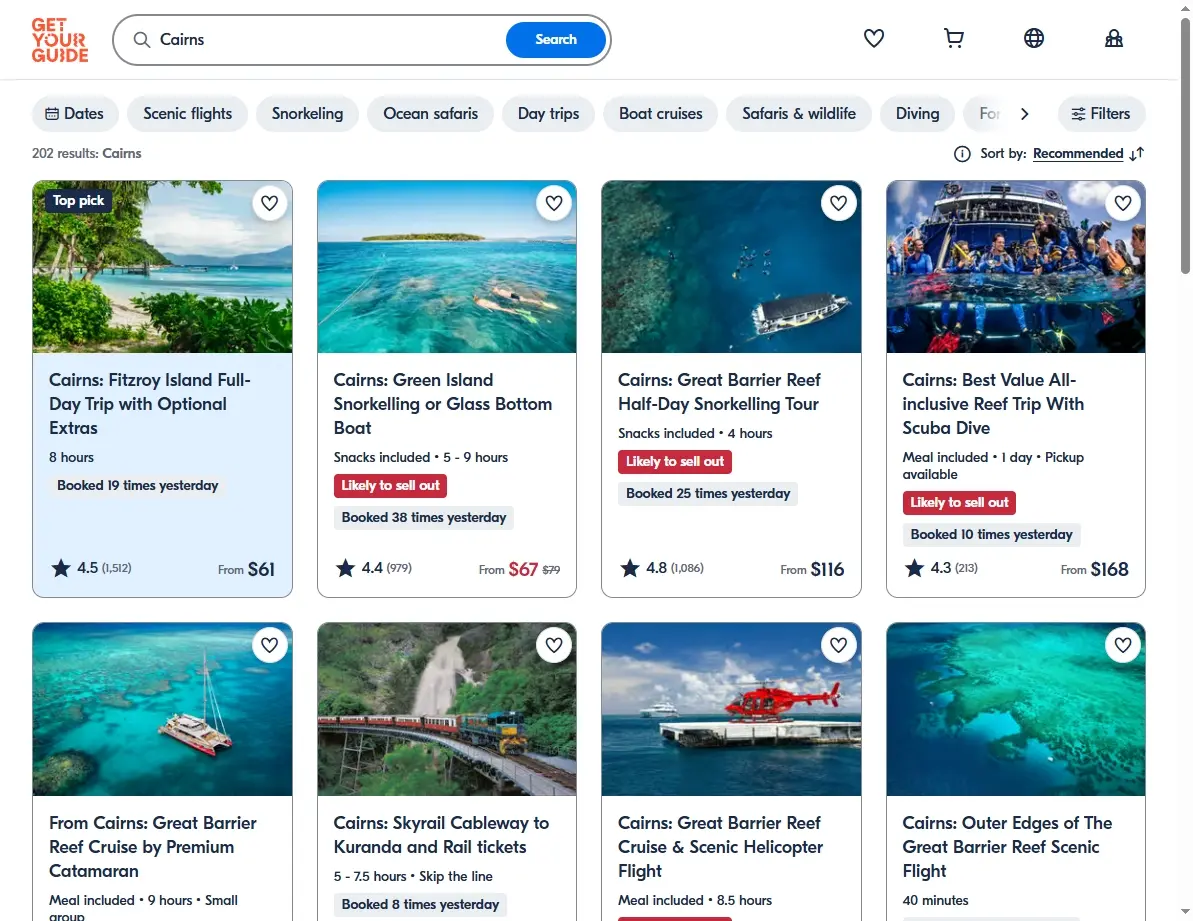Image resolution: width=1193 pixels, height=921 pixels.
Task: Favorite the Half-Day Snorkelling Tour
Action: point(838,203)
